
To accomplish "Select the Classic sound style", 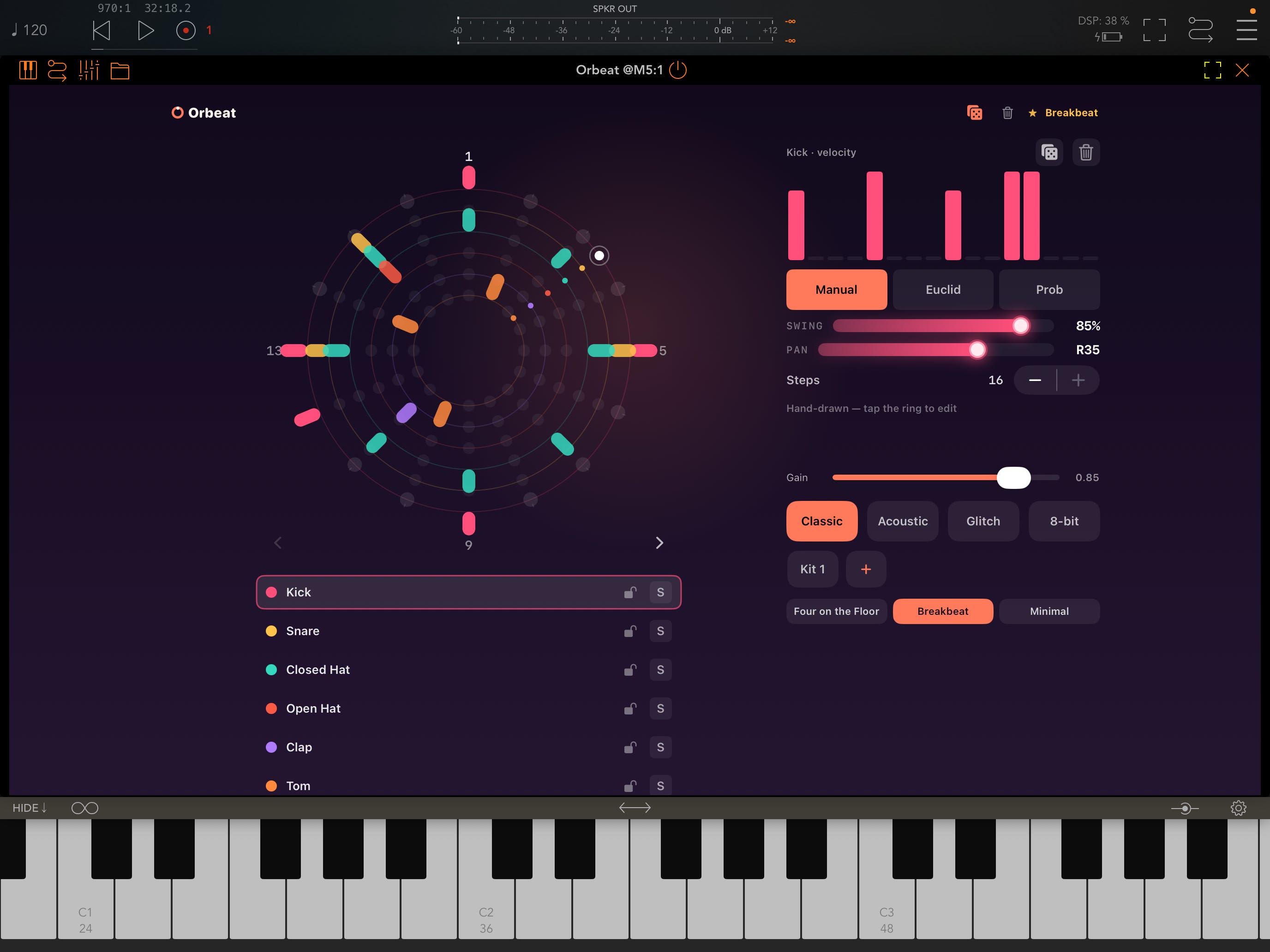I will point(822,521).
